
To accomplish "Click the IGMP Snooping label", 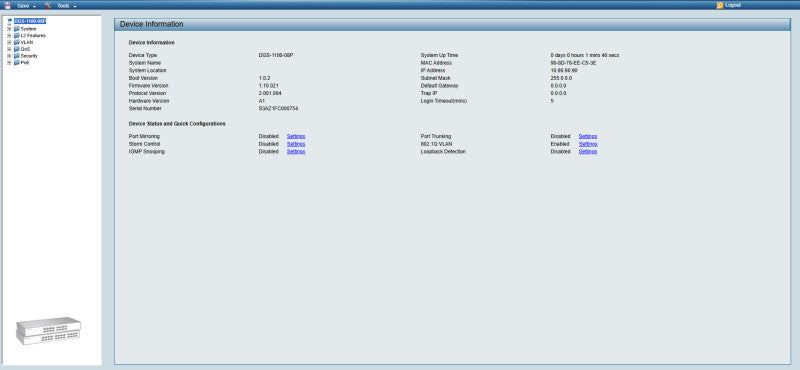I will click(146, 152).
